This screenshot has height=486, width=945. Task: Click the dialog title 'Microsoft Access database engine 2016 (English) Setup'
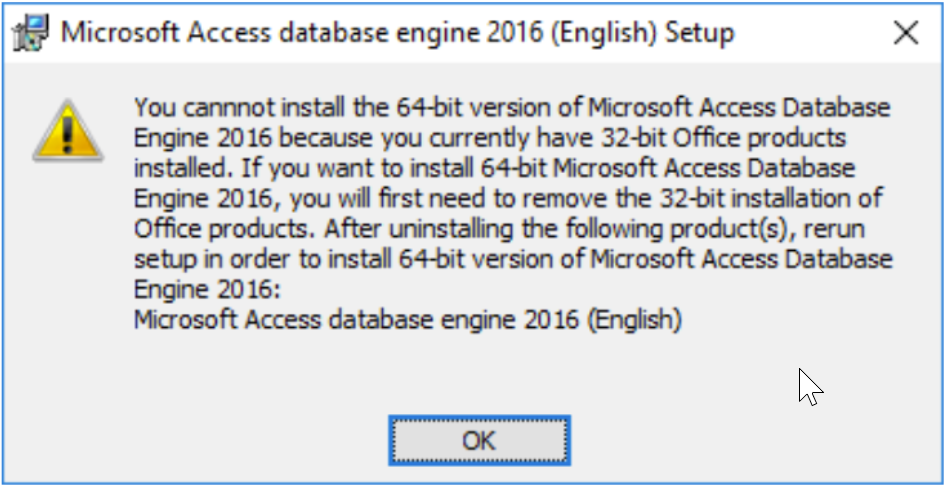pyautogui.click(x=397, y=33)
